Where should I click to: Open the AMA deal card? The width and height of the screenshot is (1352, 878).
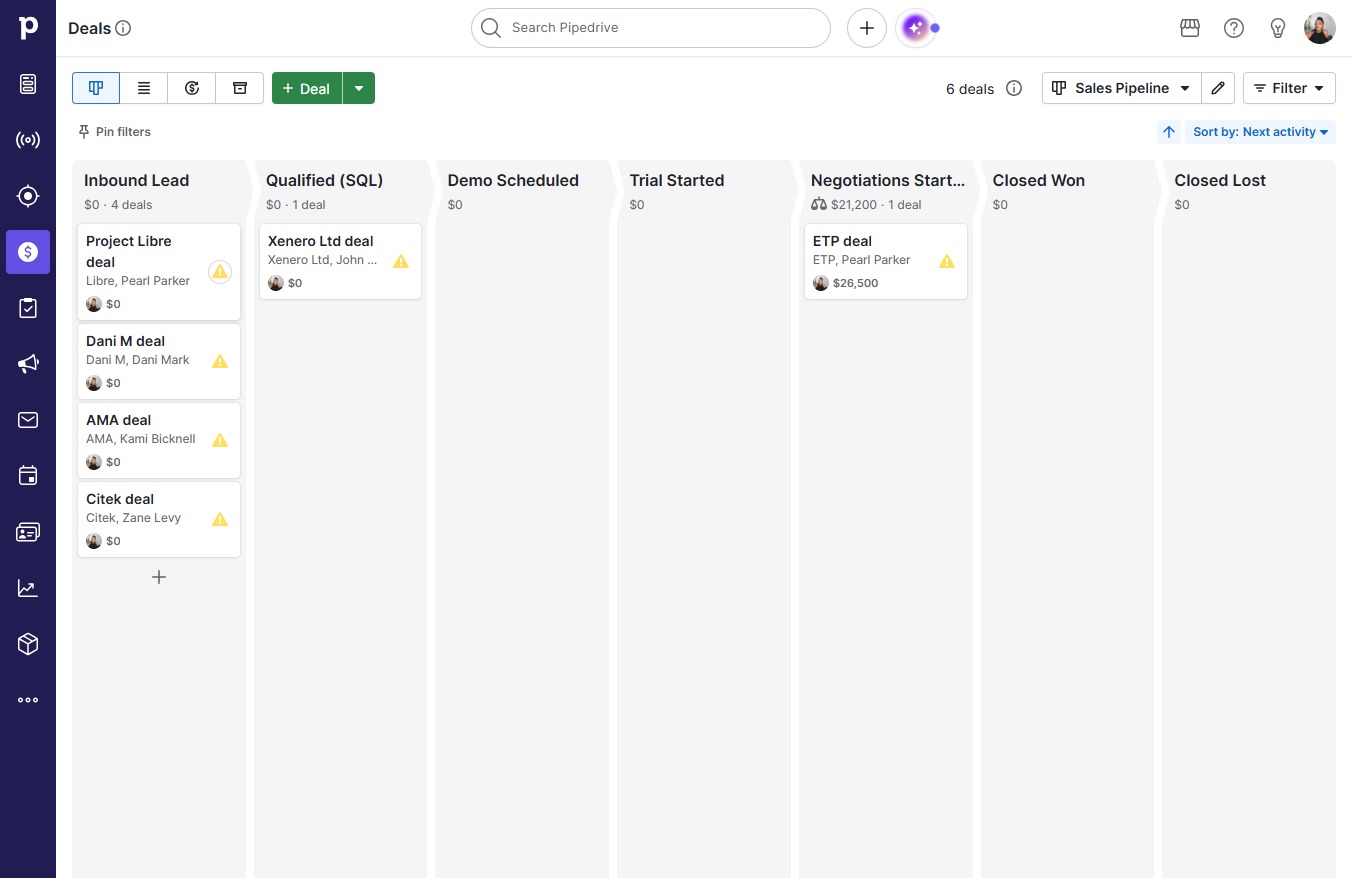(159, 440)
